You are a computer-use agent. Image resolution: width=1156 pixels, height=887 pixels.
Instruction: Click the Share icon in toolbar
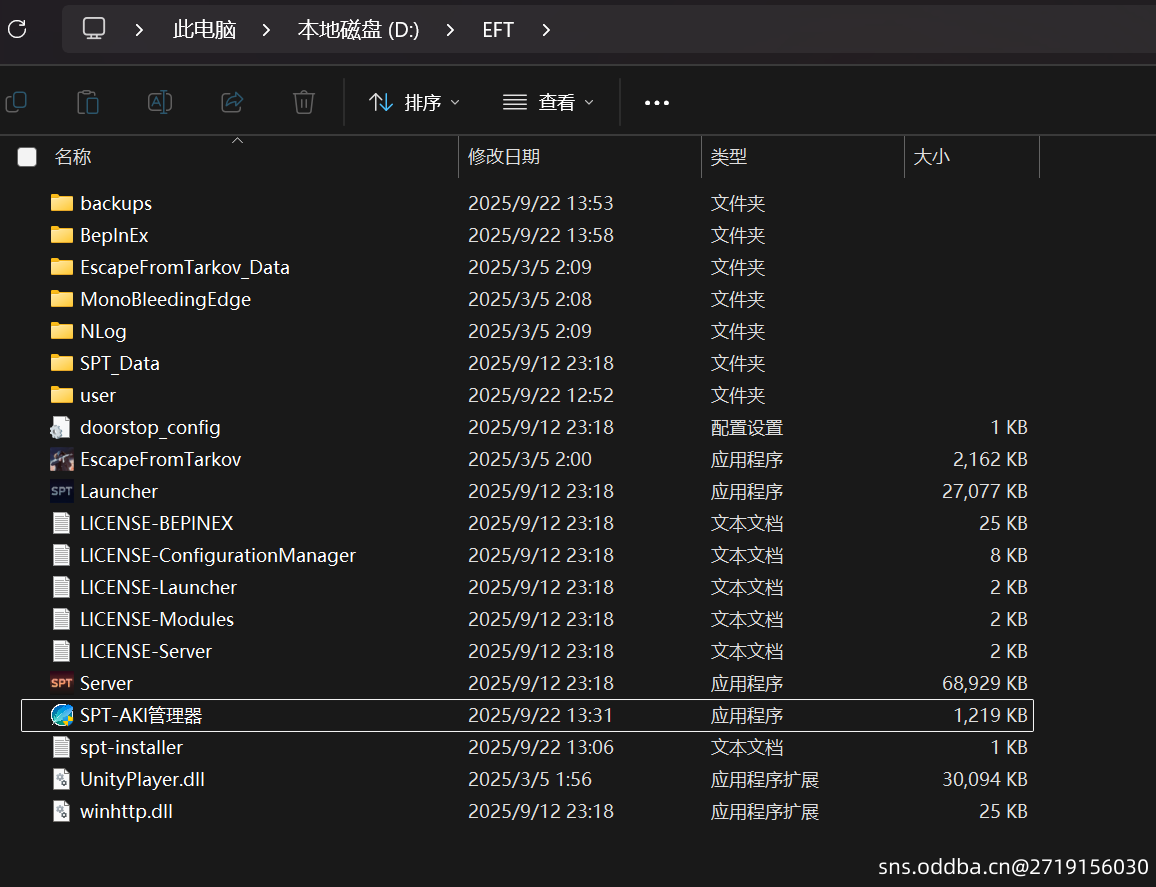coord(232,102)
